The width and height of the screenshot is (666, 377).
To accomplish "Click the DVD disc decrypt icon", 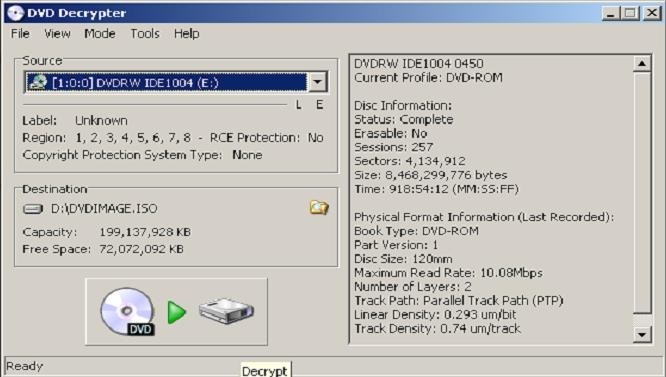I will tap(127, 312).
